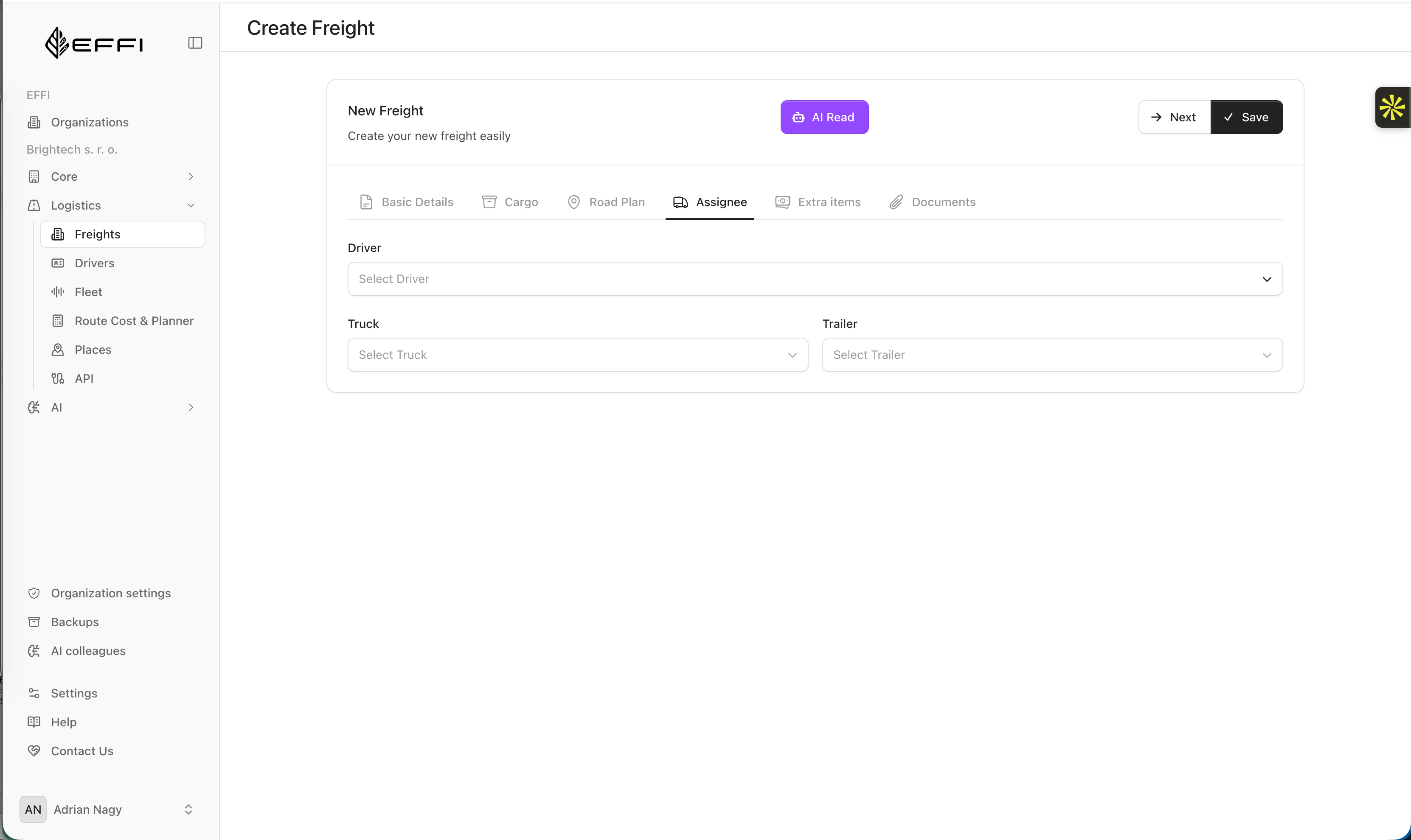Image resolution: width=1411 pixels, height=840 pixels.
Task: Switch to the Road Plan tab
Action: (606, 202)
